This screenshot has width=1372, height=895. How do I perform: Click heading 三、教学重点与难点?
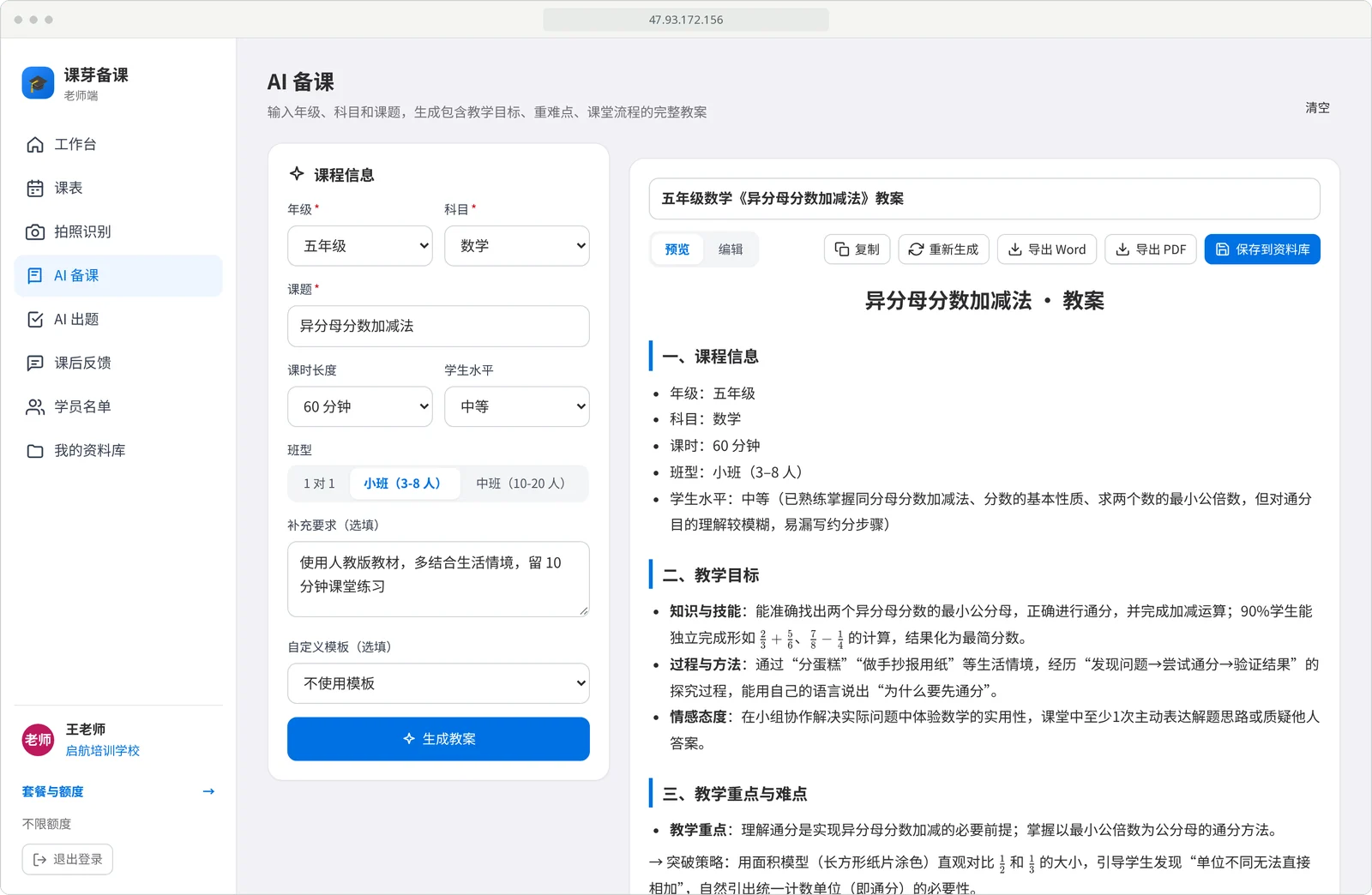pos(735,794)
